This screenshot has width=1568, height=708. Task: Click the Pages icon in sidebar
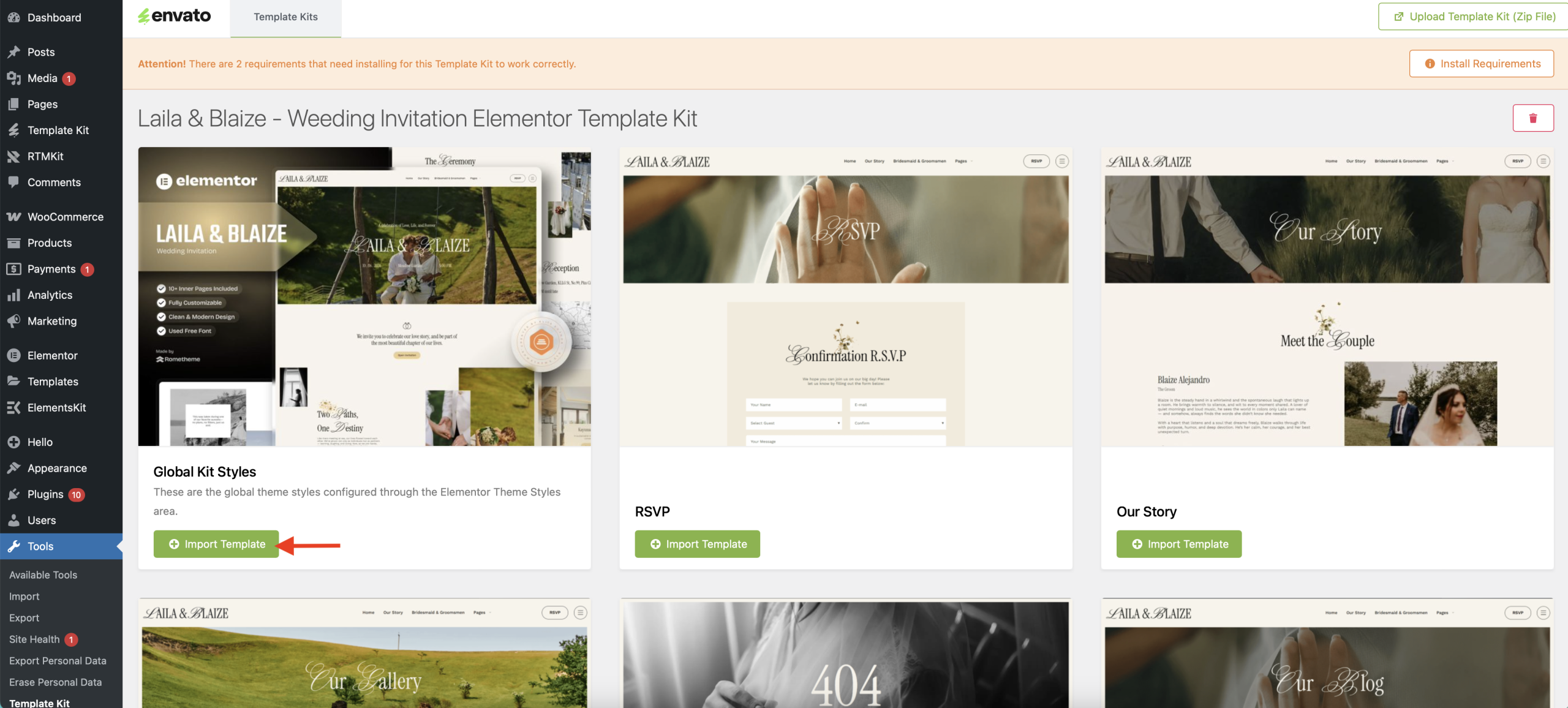(x=13, y=104)
